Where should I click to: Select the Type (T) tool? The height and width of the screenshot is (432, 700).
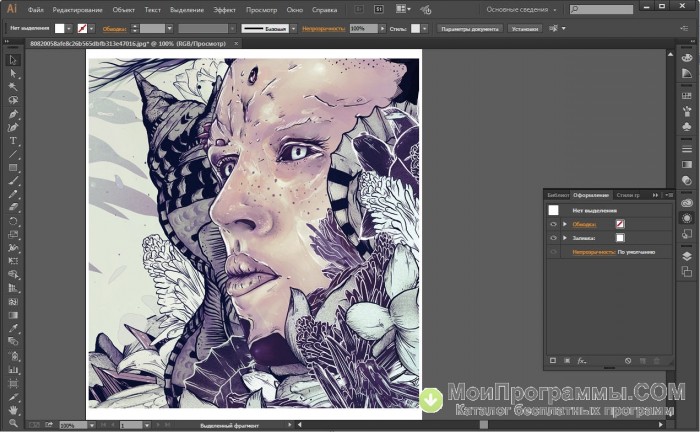point(13,141)
